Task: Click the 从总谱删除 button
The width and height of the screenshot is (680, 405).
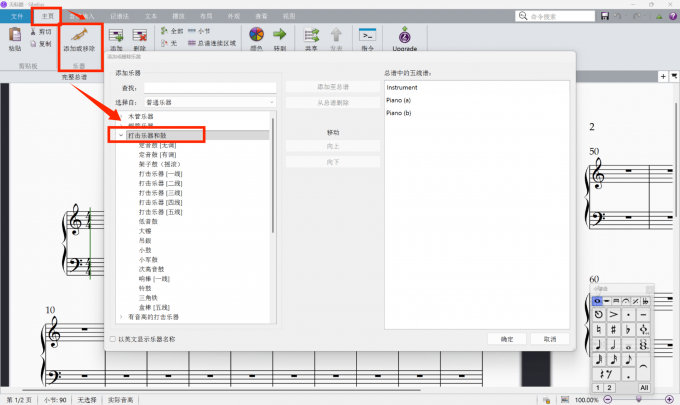Action: click(x=333, y=103)
